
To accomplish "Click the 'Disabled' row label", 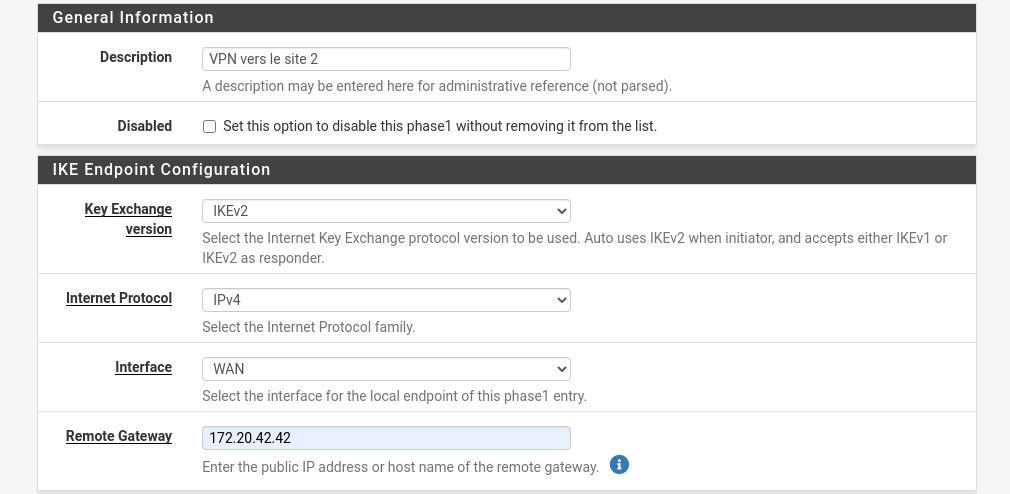I will [144, 126].
